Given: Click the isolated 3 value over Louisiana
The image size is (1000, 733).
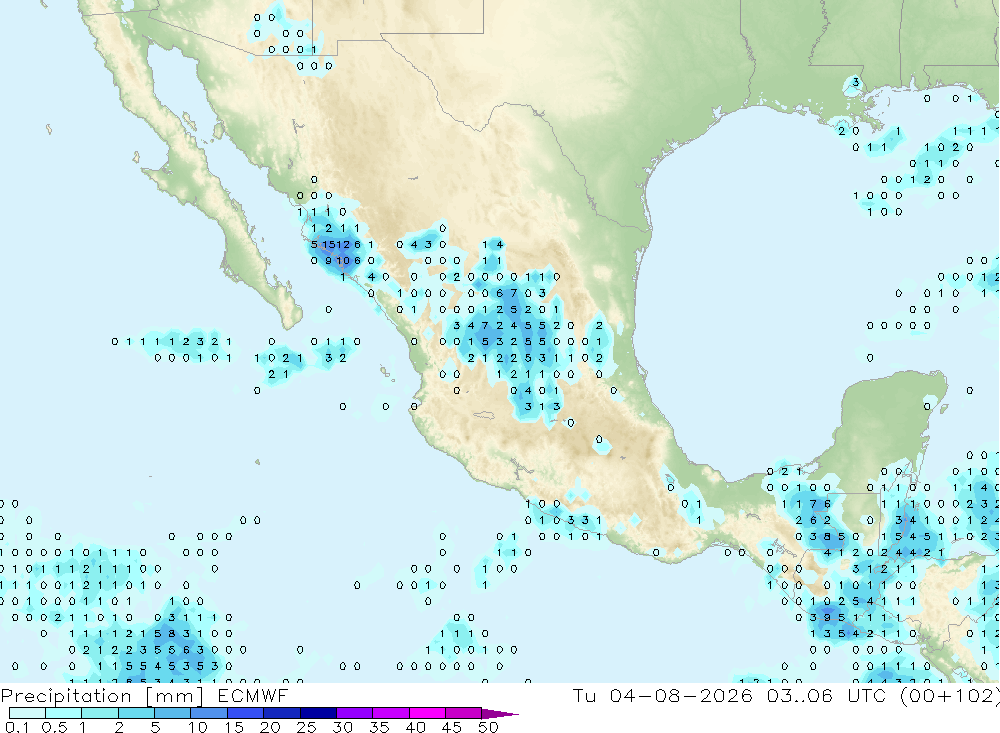Looking at the screenshot, I should coord(856,82).
